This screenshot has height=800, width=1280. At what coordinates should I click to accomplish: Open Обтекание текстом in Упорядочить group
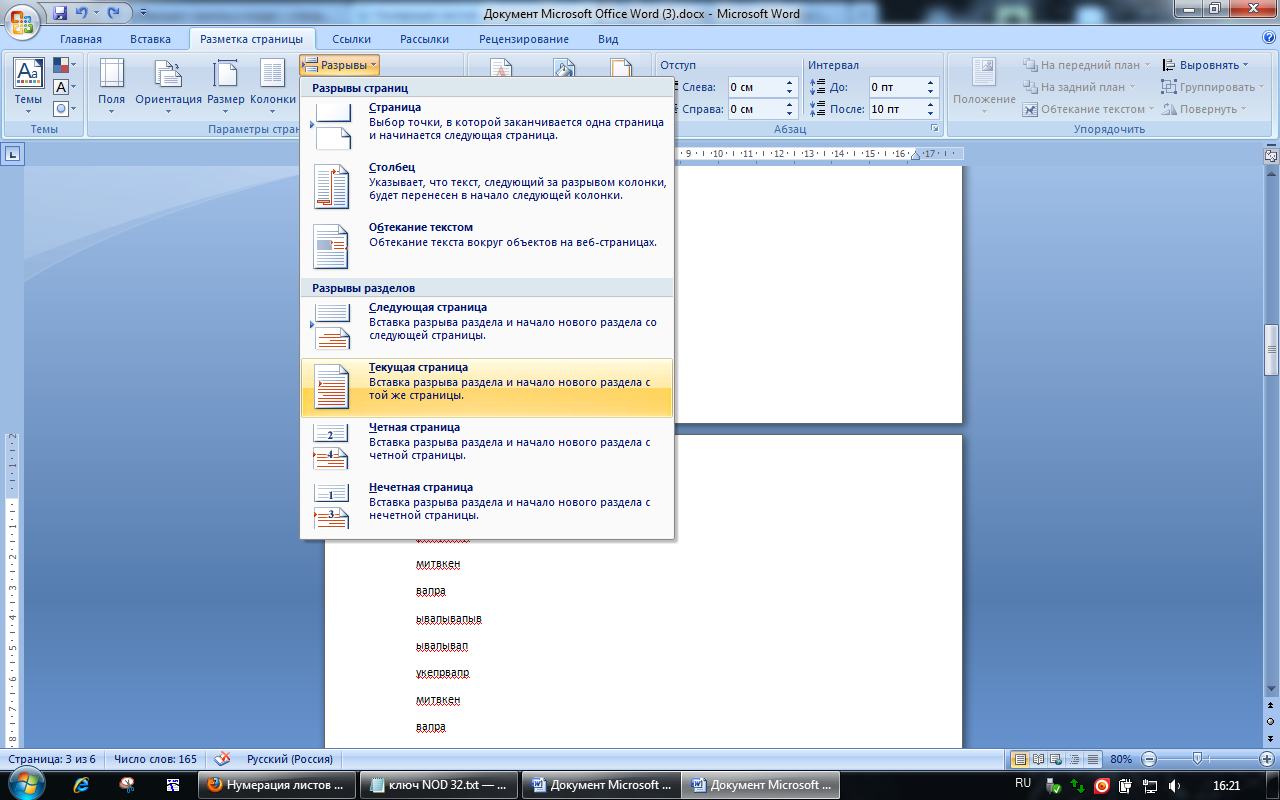(1088, 109)
